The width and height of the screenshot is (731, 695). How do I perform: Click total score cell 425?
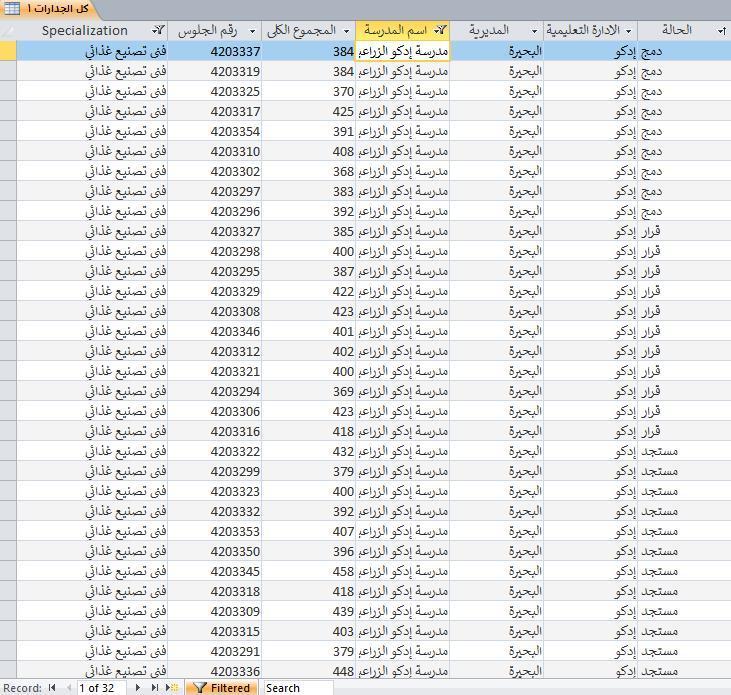click(x=309, y=111)
